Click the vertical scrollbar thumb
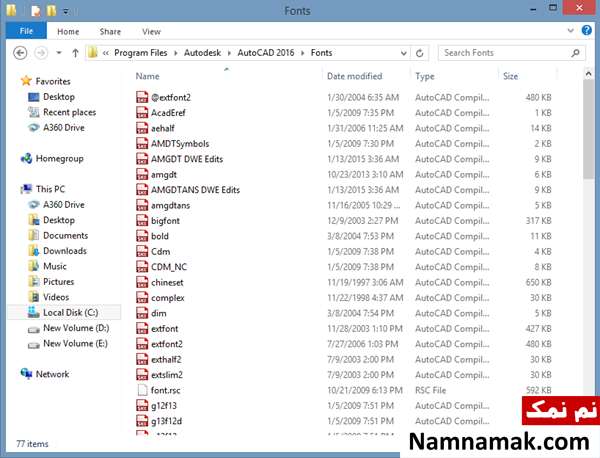 (x=589, y=129)
